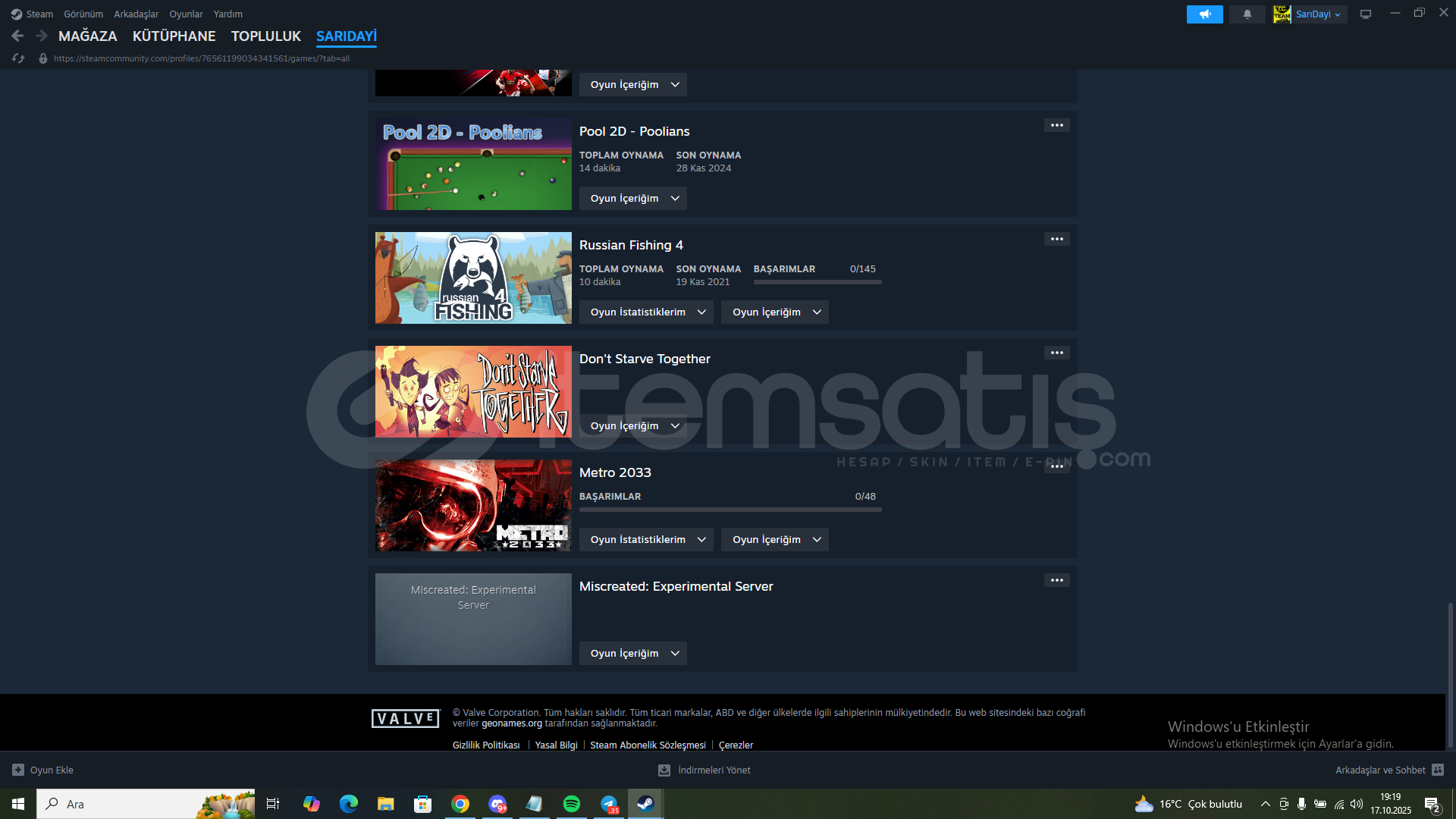Viewport: 1456px width, 819px height.
Task: Expand Oyun İstatistiklerim for Russian Fishing 4
Action: coord(646,312)
